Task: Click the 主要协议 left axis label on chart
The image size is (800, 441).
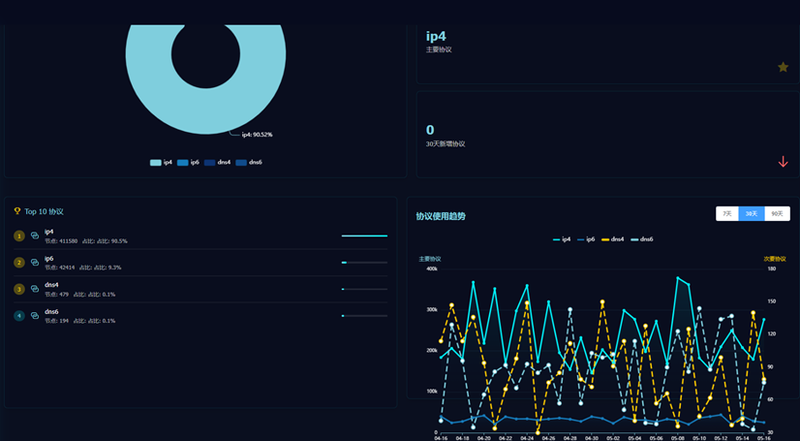Action: click(430, 259)
